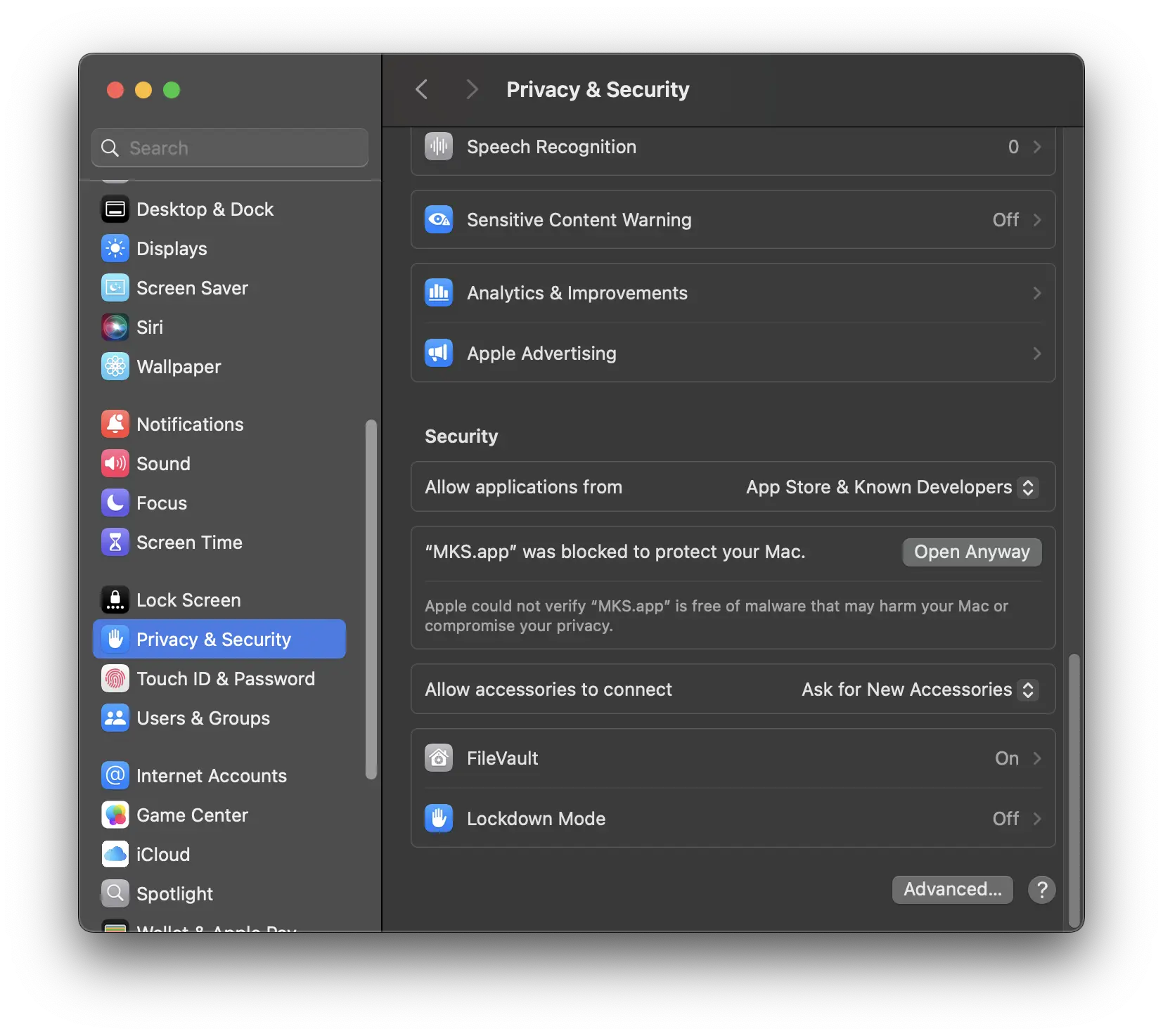1163x1036 pixels.
Task: Click the iCloud cloud icon
Action: click(x=115, y=855)
